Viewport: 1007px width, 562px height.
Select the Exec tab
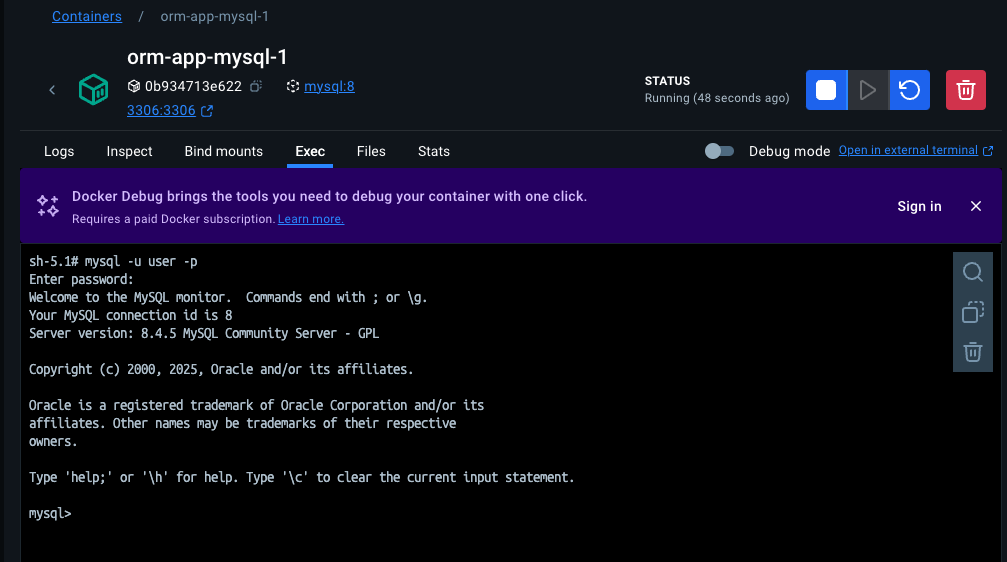[x=310, y=152]
